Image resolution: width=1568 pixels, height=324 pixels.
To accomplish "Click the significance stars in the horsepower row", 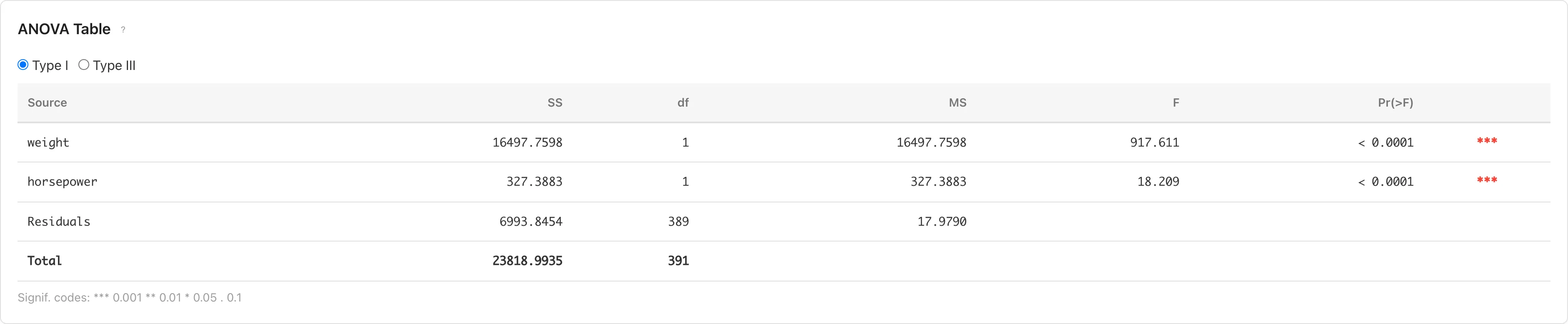I will [1486, 181].
